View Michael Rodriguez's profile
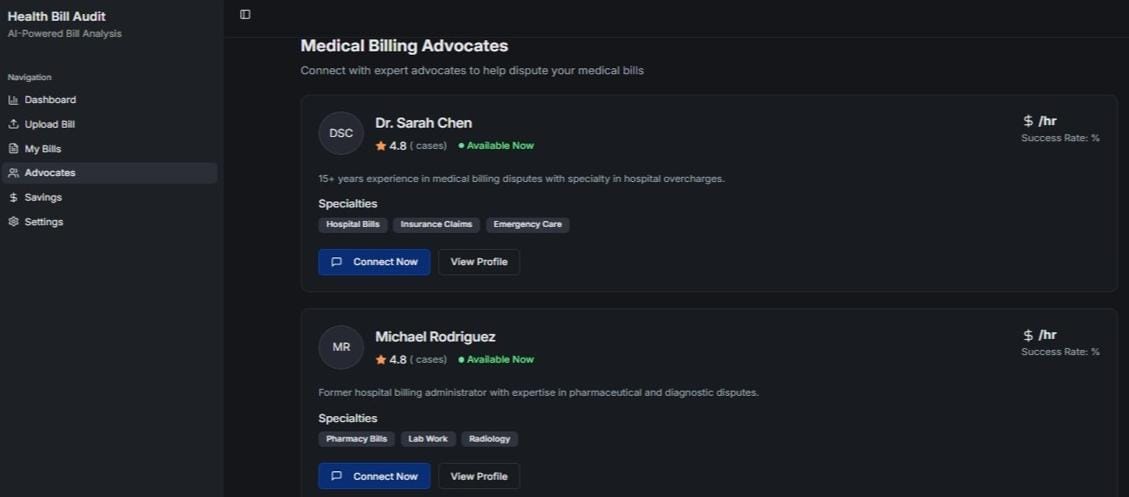 pos(479,476)
